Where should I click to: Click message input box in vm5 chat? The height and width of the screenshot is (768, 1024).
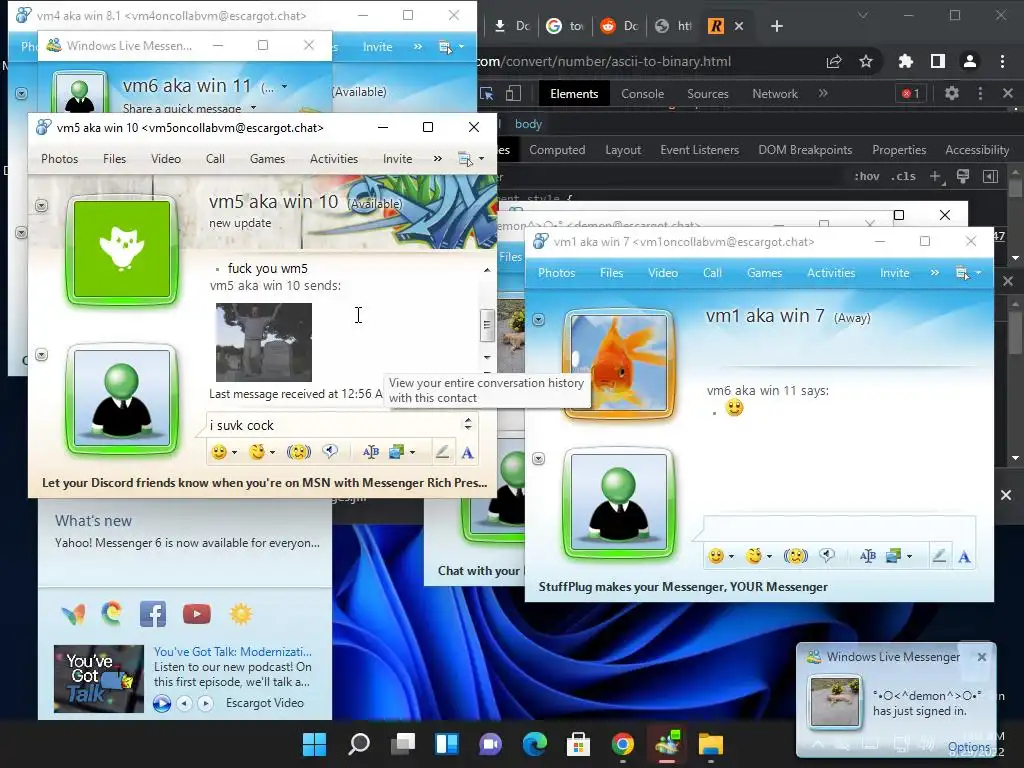pyautogui.click(x=336, y=425)
